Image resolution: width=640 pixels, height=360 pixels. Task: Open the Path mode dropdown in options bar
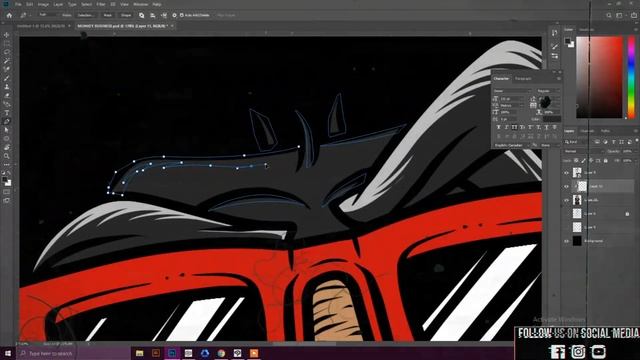tap(47, 15)
